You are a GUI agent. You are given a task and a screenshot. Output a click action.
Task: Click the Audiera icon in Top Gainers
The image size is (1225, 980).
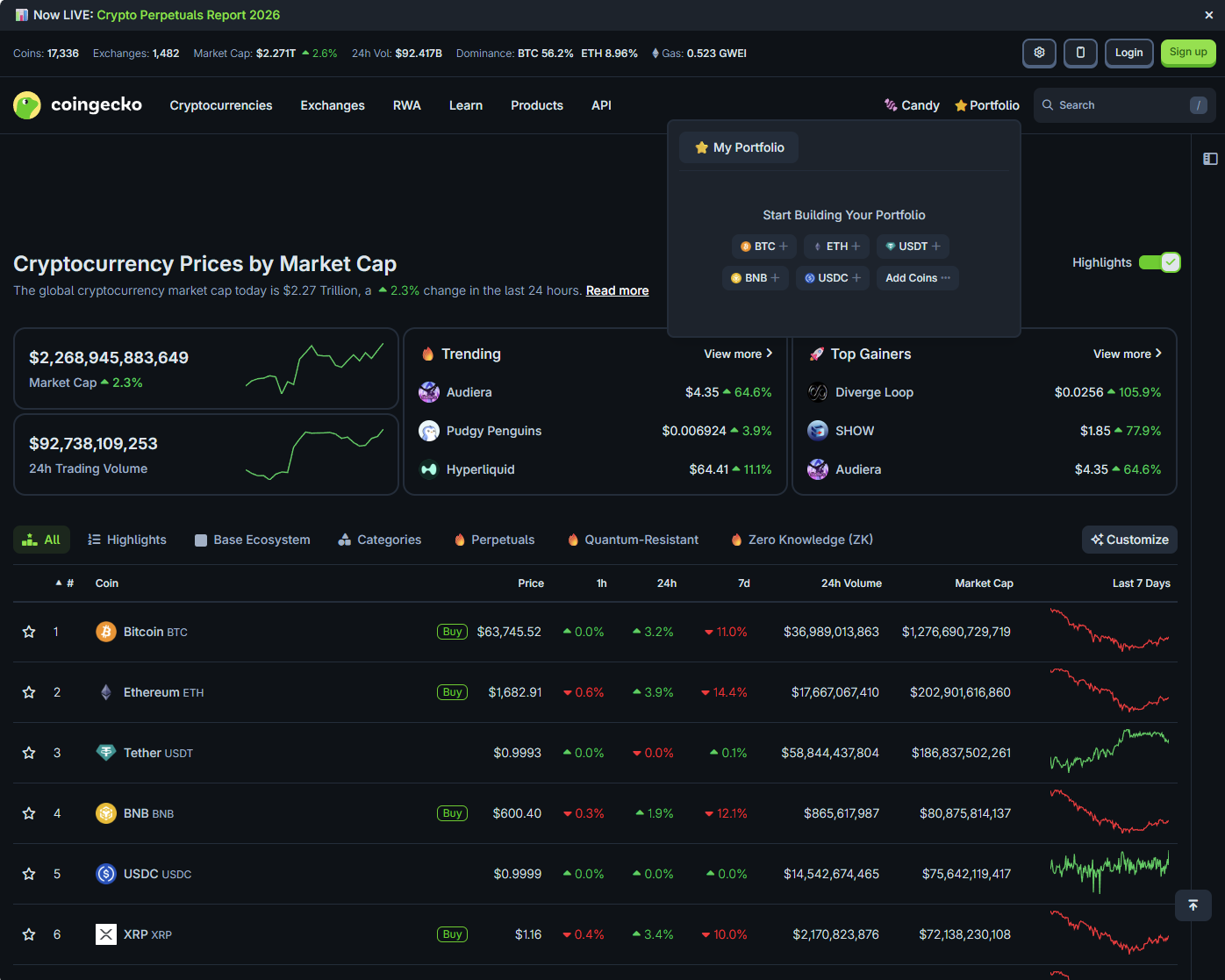pyautogui.click(x=818, y=469)
